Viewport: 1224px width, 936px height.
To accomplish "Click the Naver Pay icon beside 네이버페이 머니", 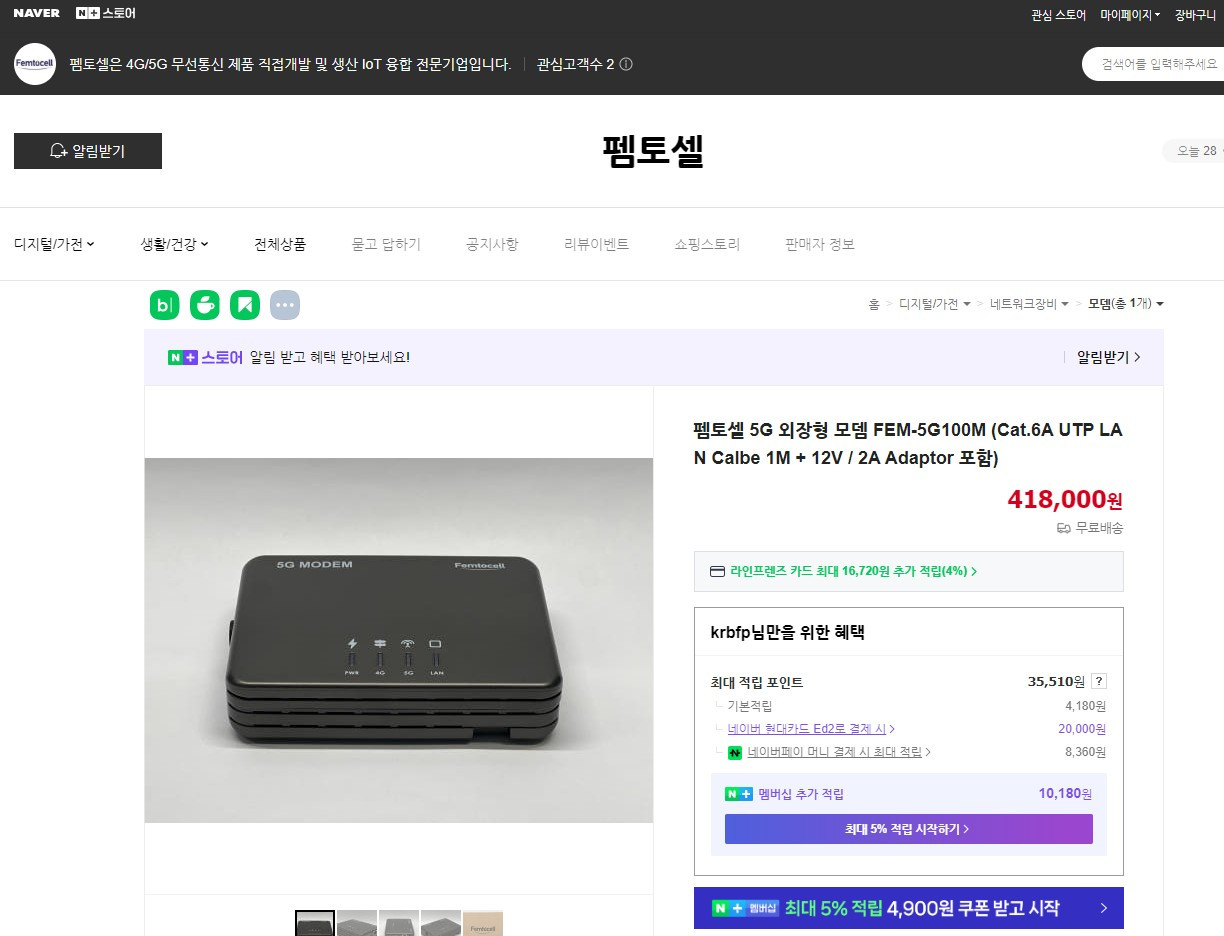I will [735, 751].
